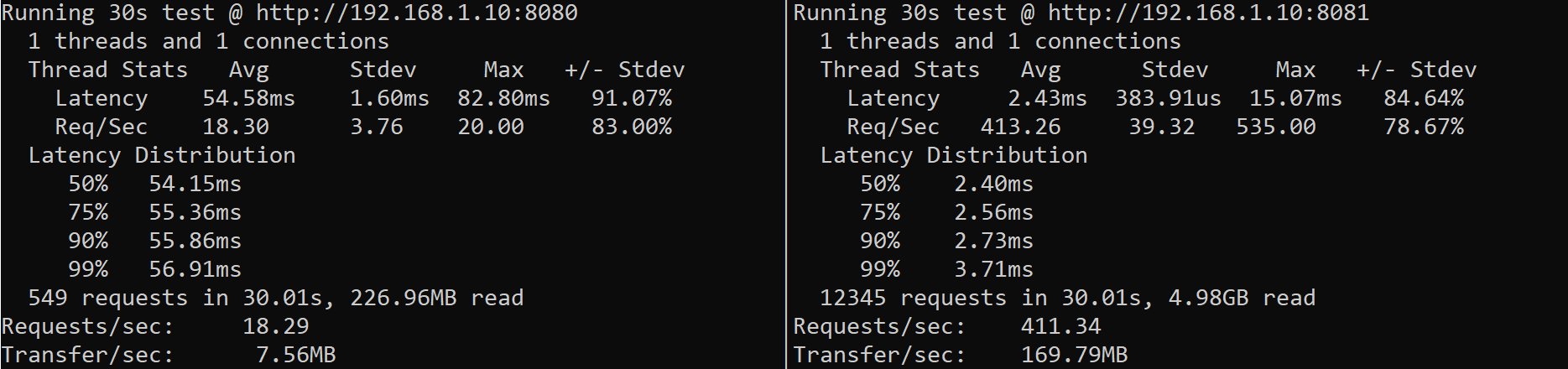Click the 413.26 Req/Sec average
Viewport: 1568px width, 369px height.
tap(1020, 127)
